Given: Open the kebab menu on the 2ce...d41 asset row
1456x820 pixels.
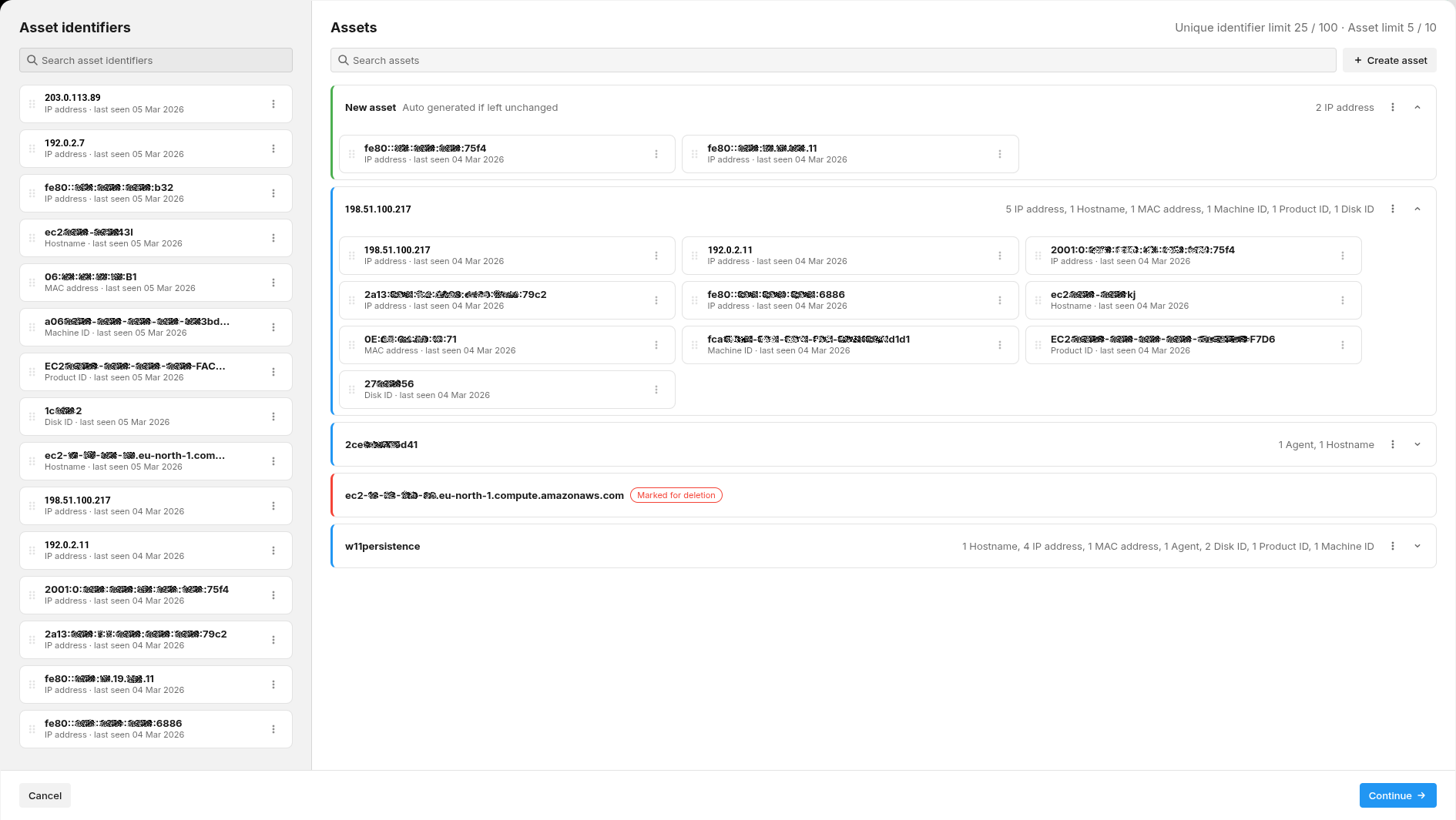Looking at the screenshot, I should pos(1392,444).
